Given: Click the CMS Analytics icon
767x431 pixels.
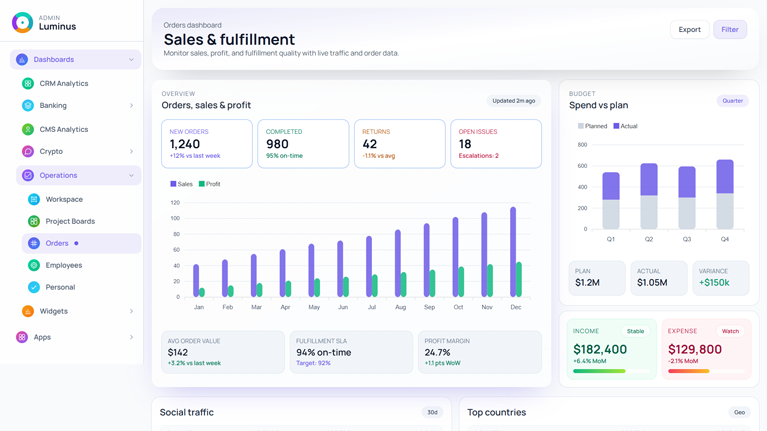Looking at the screenshot, I should (x=28, y=130).
